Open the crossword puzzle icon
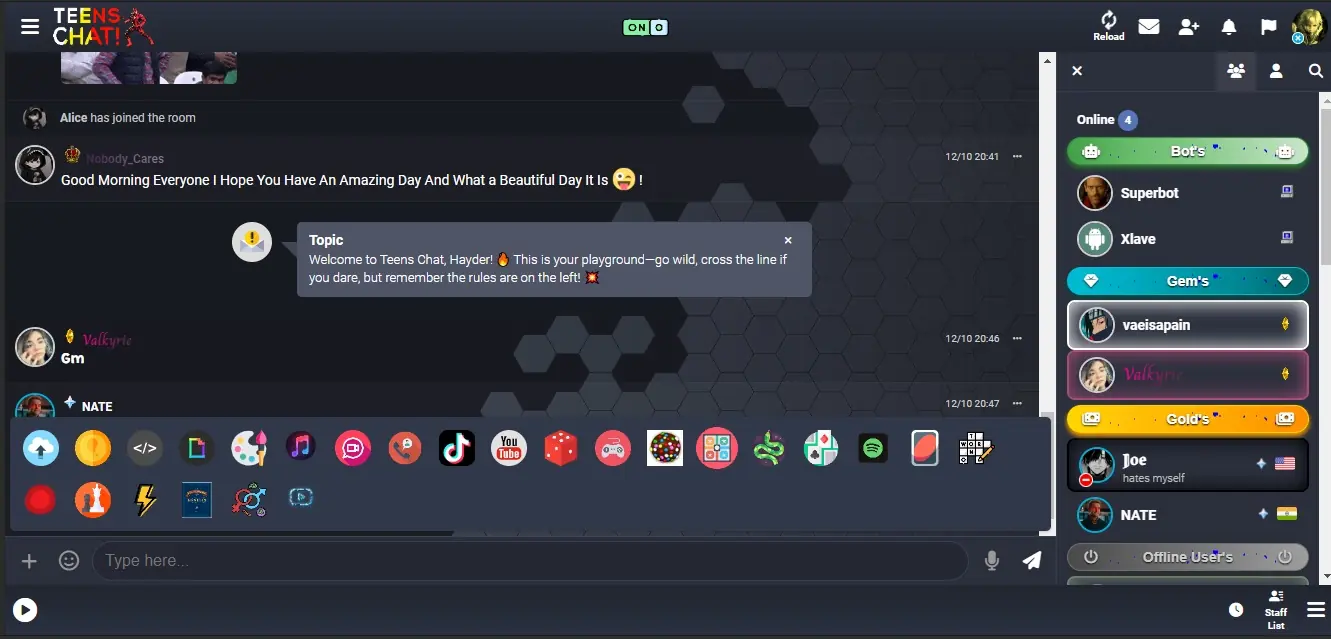Screen dimensions: 1331x639 pyautogui.click(x=977, y=449)
